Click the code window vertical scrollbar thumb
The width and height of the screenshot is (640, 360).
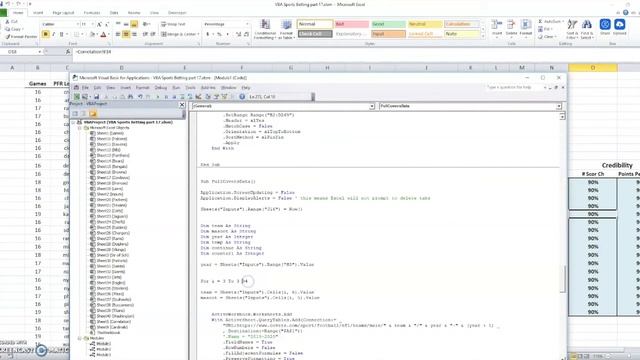point(562,279)
